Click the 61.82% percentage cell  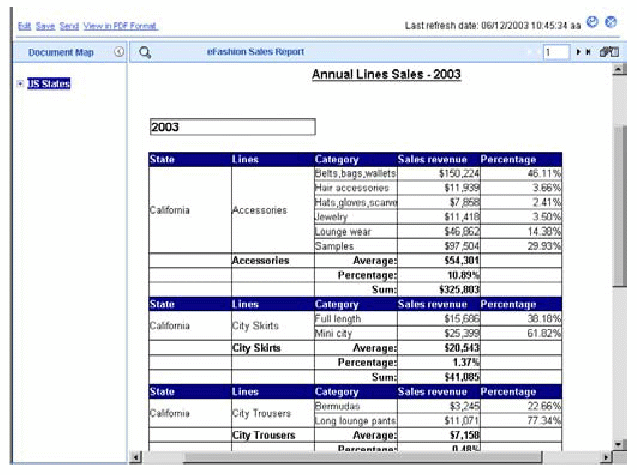(x=521, y=333)
